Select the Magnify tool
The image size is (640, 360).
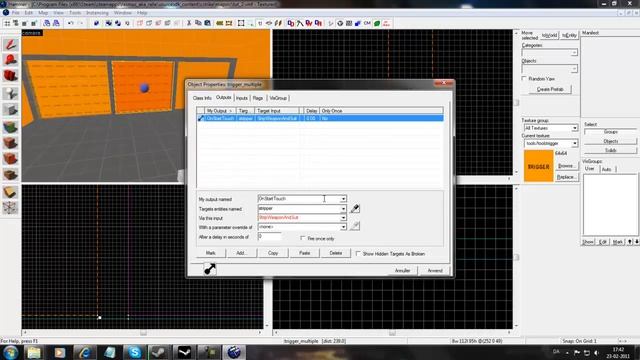10,60
